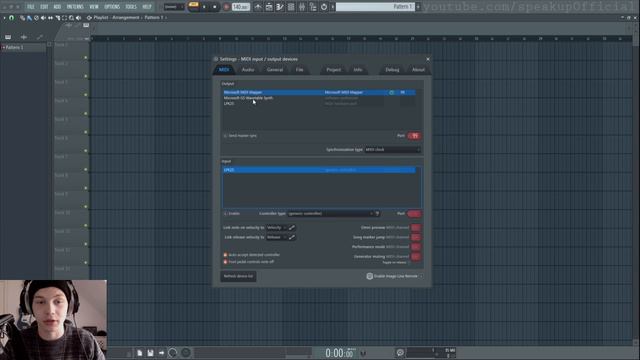Image resolution: width=640 pixels, height=360 pixels.
Task: Open the OPTIONS menu
Action: click(x=112, y=7)
